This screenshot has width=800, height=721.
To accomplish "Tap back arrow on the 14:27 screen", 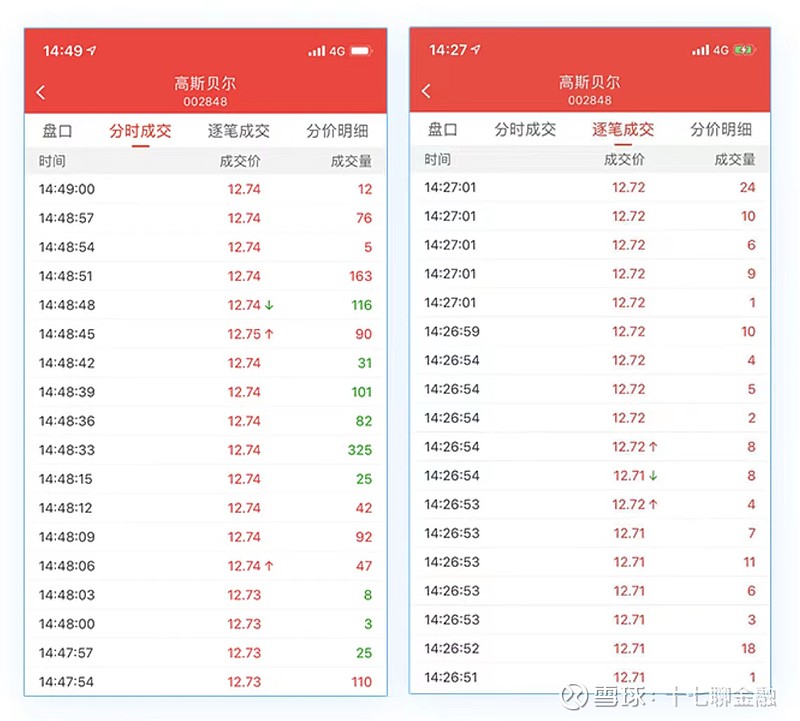I will [426, 91].
